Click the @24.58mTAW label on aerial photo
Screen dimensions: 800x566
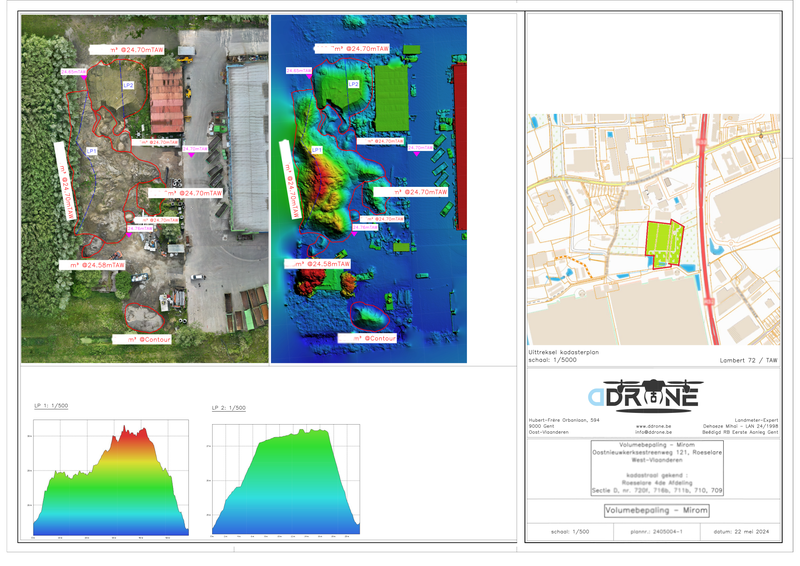(x=100, y=265)
